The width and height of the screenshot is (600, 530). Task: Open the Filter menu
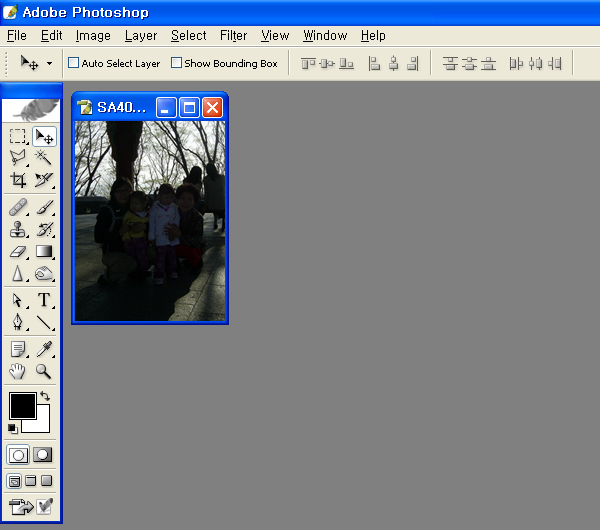click(233, 36)
